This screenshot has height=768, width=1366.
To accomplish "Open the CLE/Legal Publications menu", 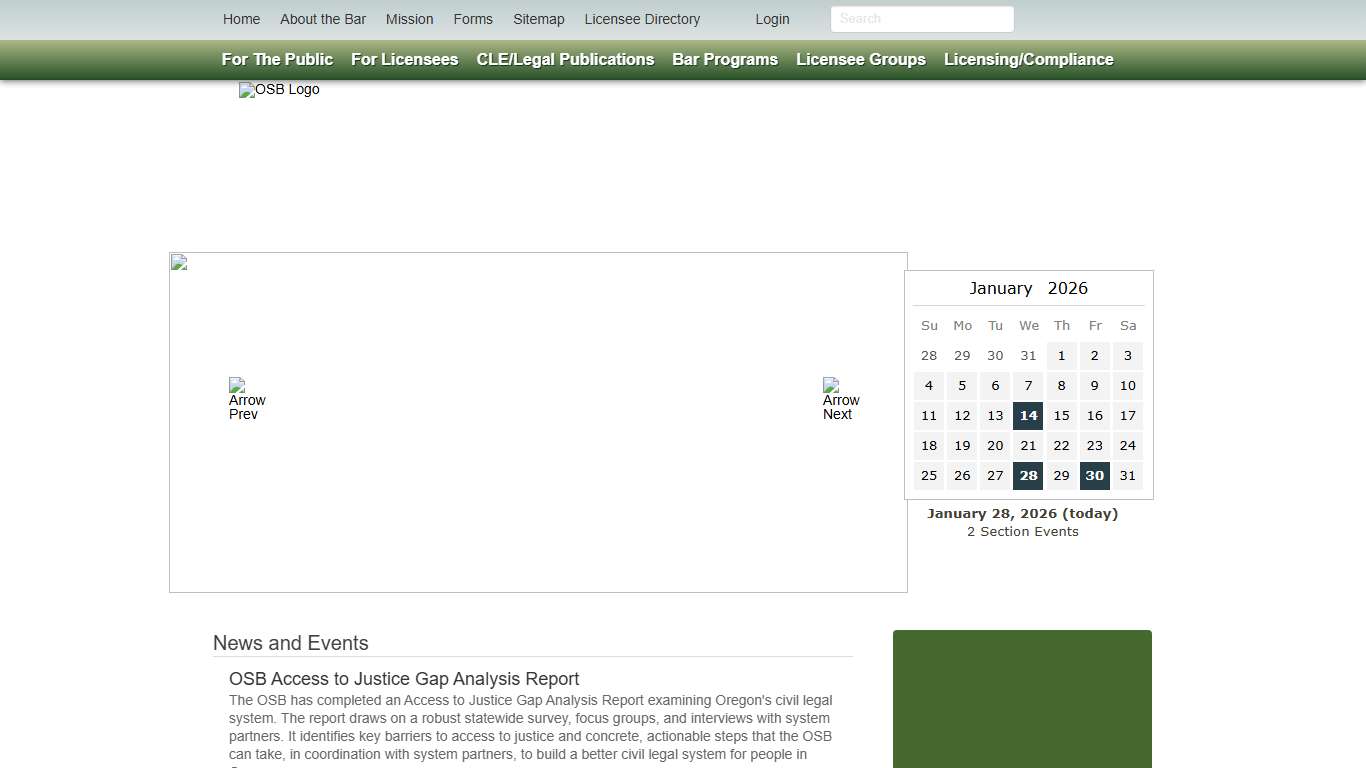I will [565, 59].
